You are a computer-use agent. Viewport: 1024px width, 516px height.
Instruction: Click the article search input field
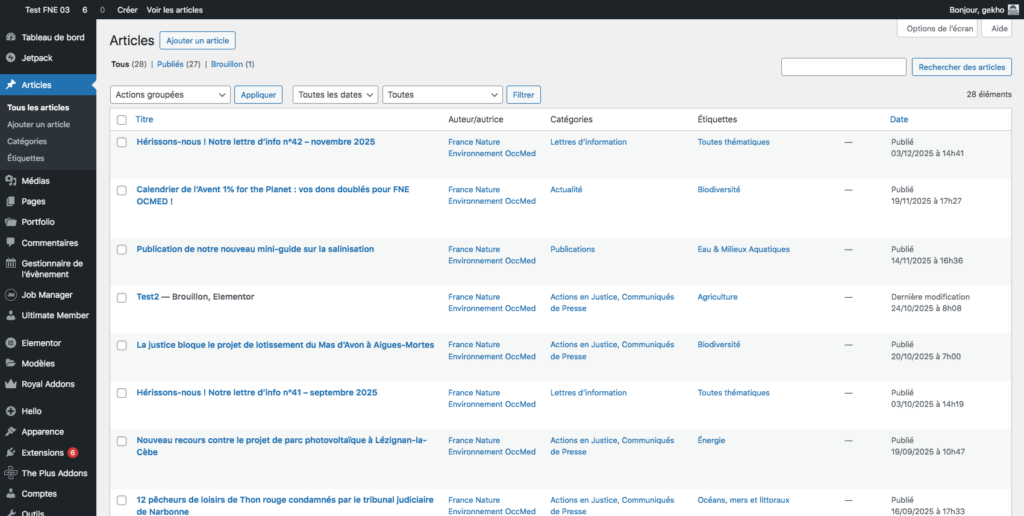[x=843, y=67]
